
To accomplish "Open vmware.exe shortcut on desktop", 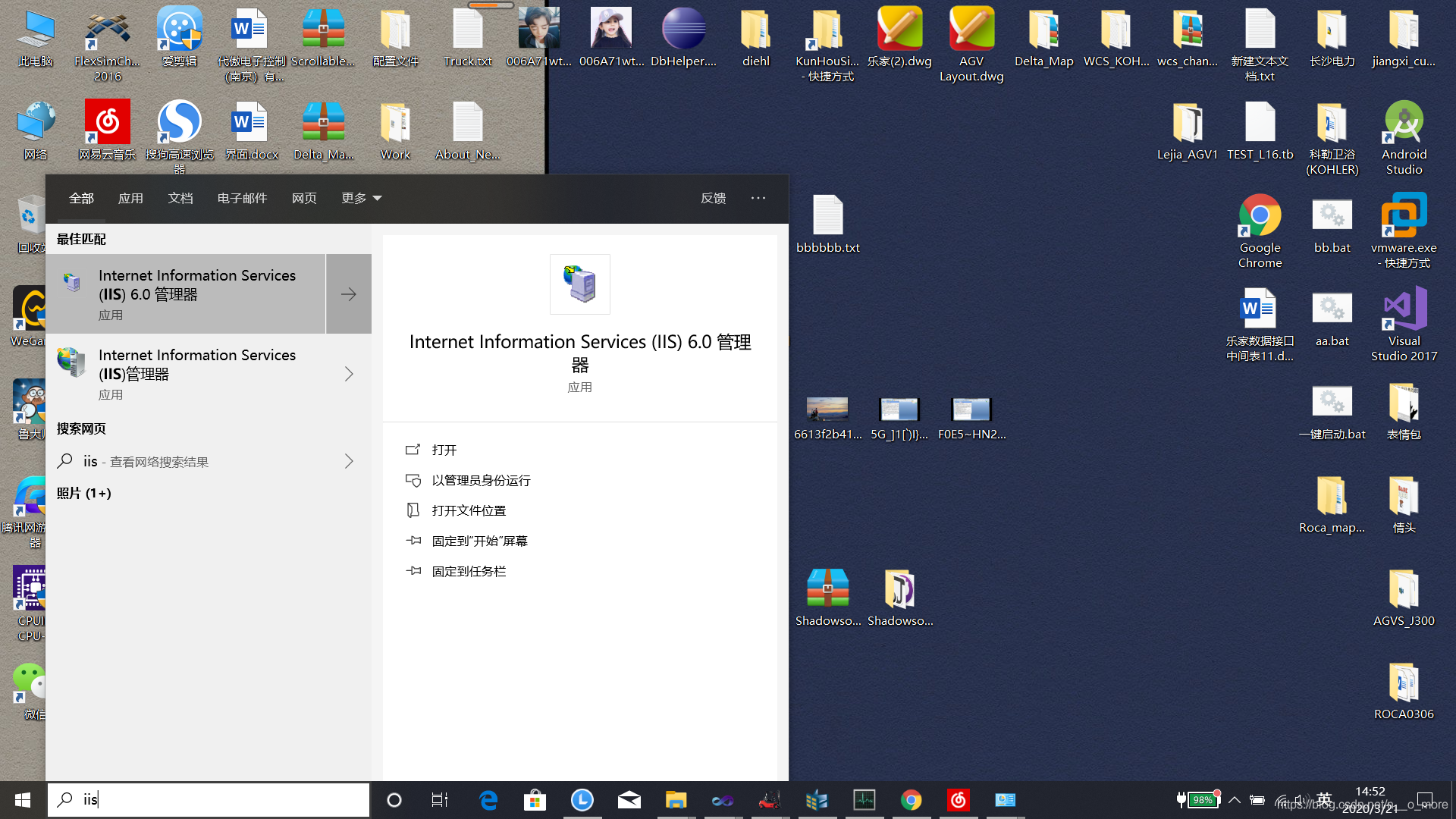I will [x=1404, y=231].
